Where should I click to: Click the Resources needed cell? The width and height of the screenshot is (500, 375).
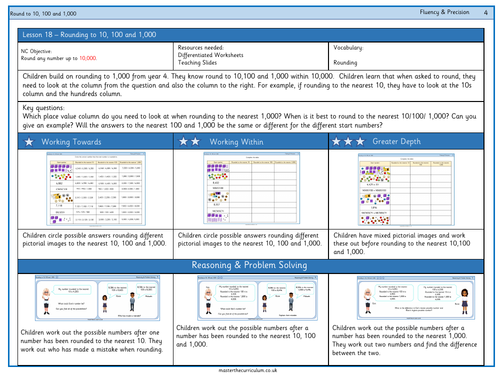click(251, 56)
